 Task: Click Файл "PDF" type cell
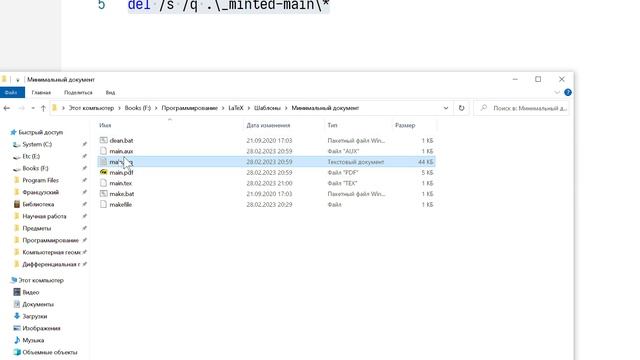click(343, 173)
